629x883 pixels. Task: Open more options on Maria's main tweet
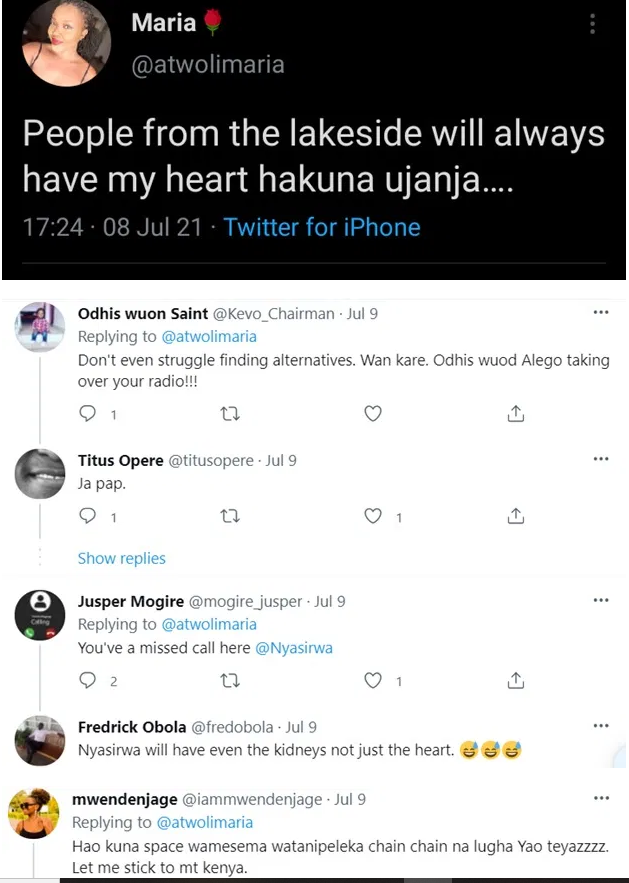click(592, 24)
